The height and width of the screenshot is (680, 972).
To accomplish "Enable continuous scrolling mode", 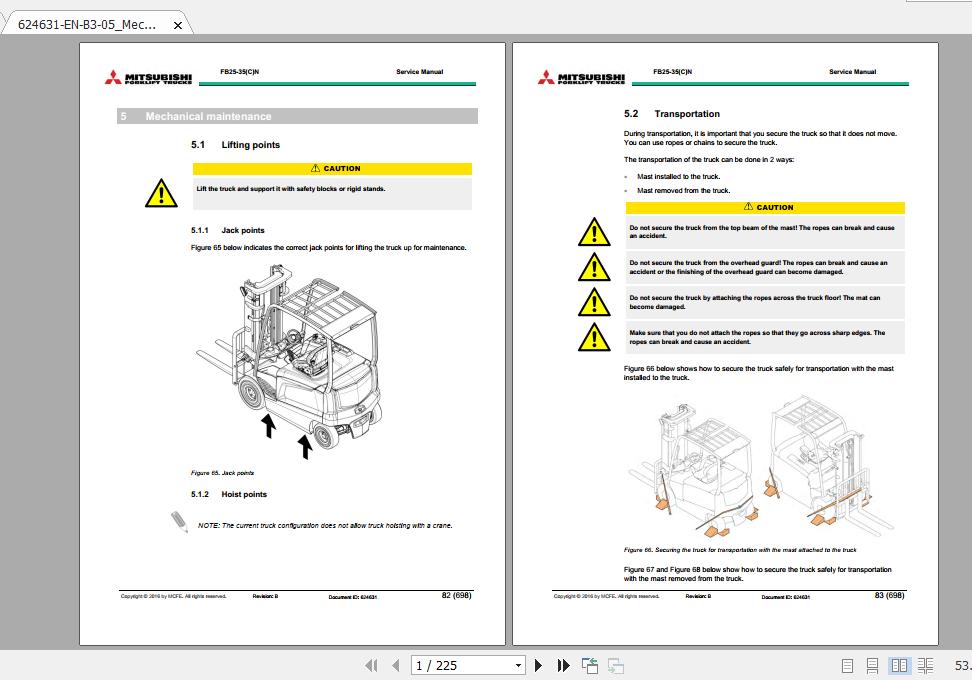I will pos(872,665).
